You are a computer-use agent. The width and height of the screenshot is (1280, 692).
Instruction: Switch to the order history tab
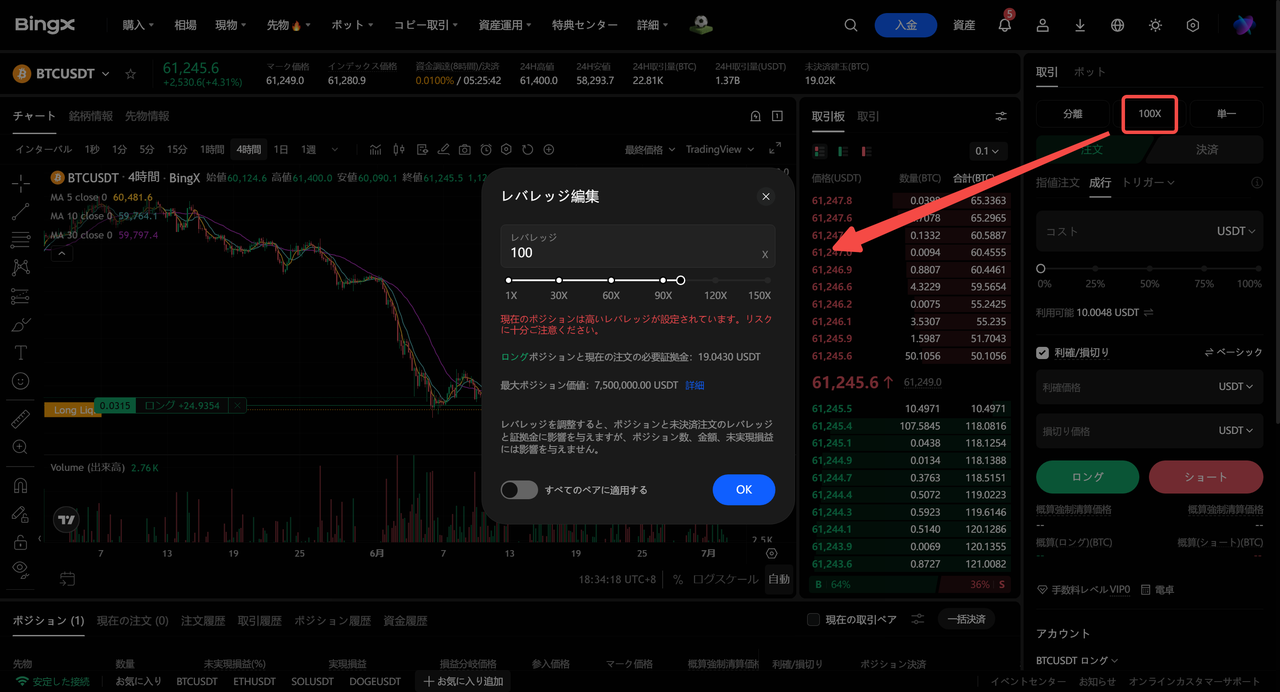pos(203,621)
